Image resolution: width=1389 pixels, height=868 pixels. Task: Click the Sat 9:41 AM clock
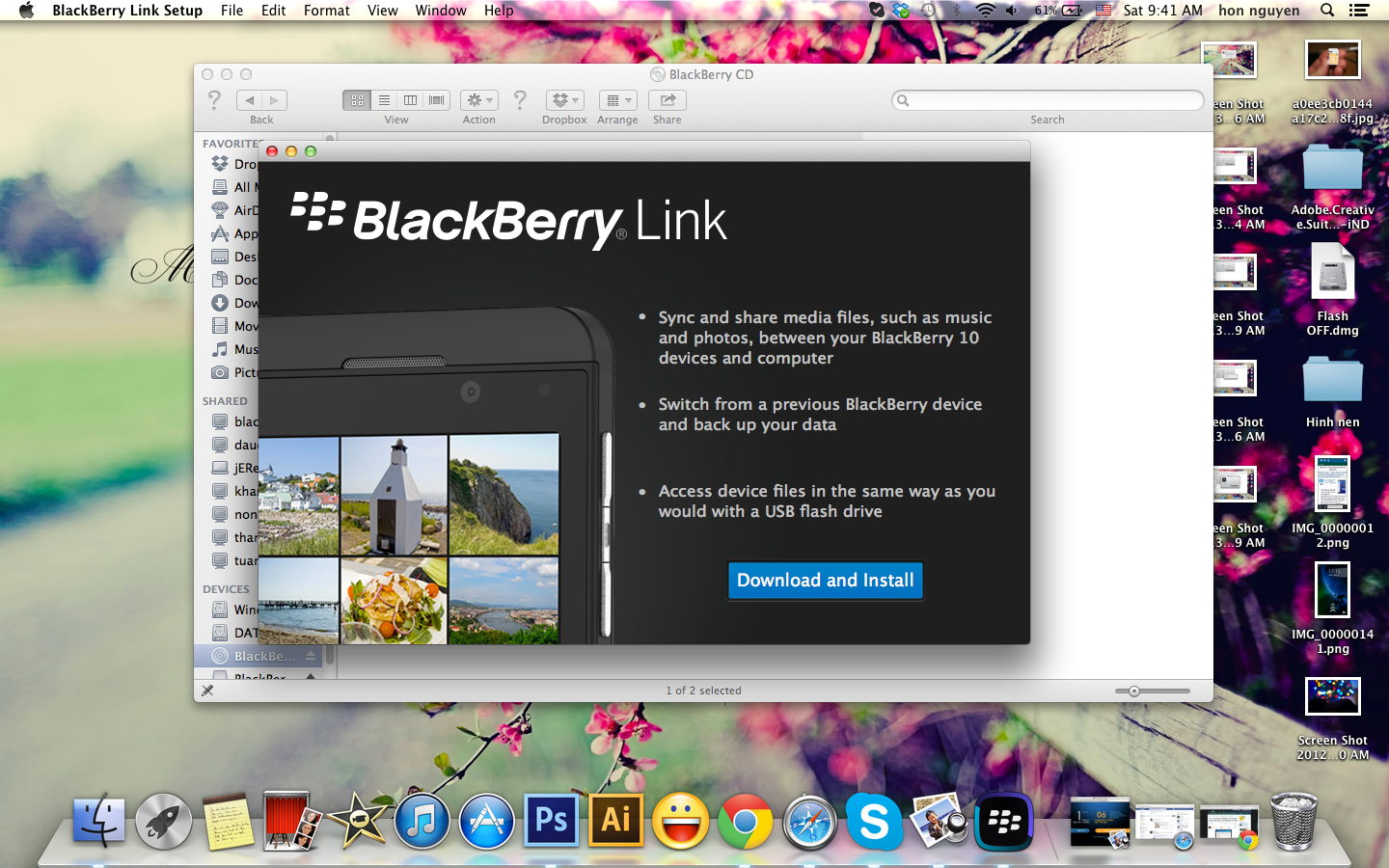[1162, 11]
